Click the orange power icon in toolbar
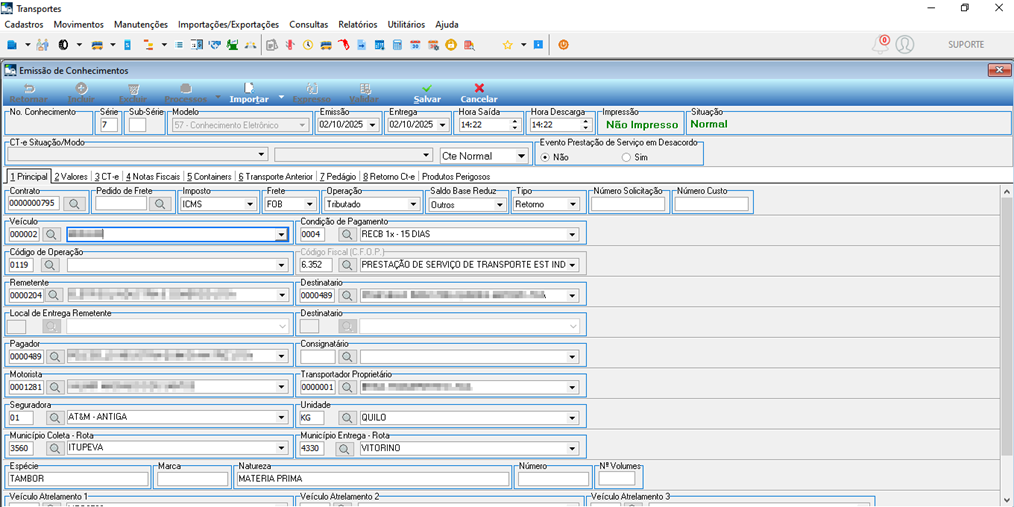 tap(563, 45)
